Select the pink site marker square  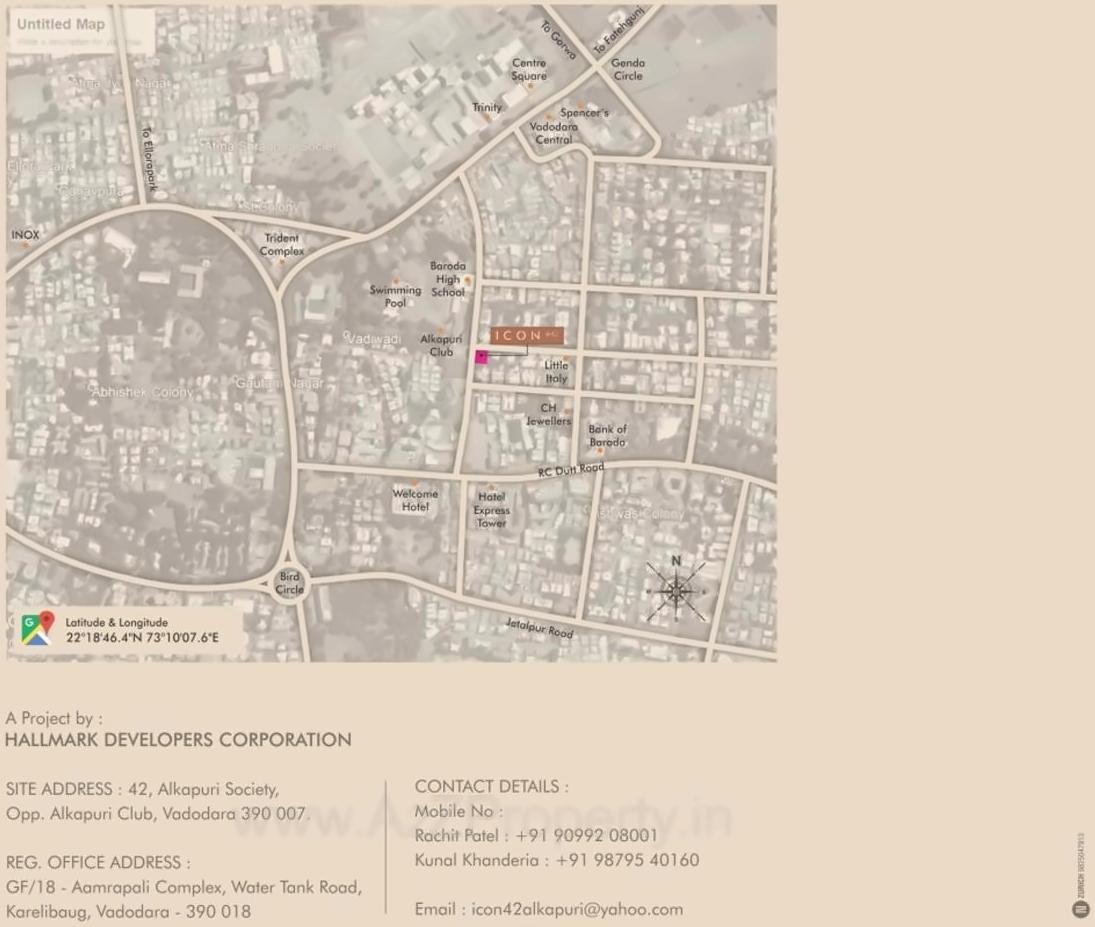tap(481, 357)
